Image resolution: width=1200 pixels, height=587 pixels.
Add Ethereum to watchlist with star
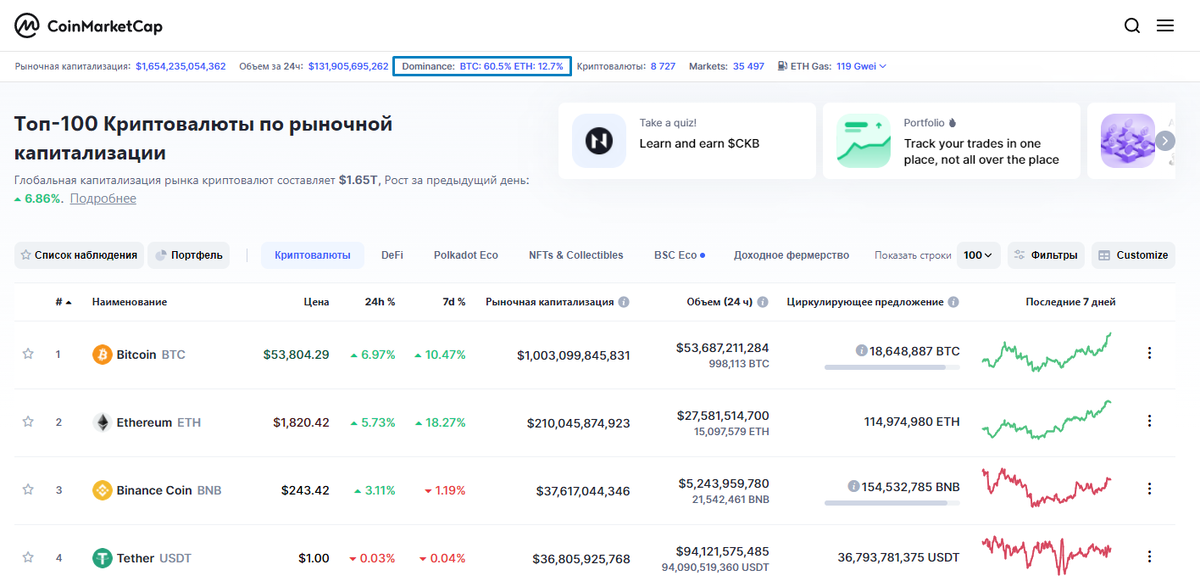pyautogui.click(x=28, y=422)
